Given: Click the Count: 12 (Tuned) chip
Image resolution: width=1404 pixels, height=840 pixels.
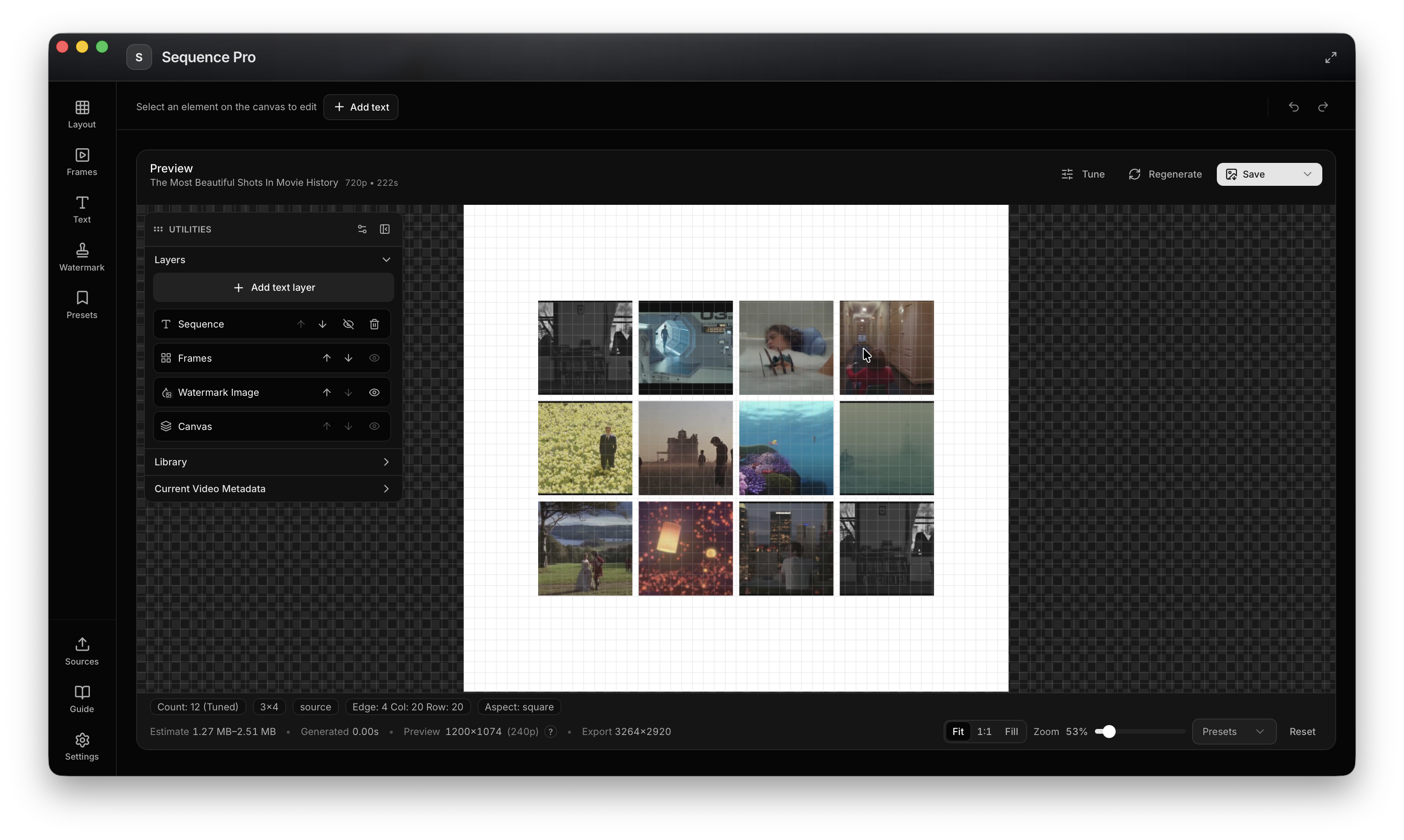Looking at the screenshot, I should [198, 707].
